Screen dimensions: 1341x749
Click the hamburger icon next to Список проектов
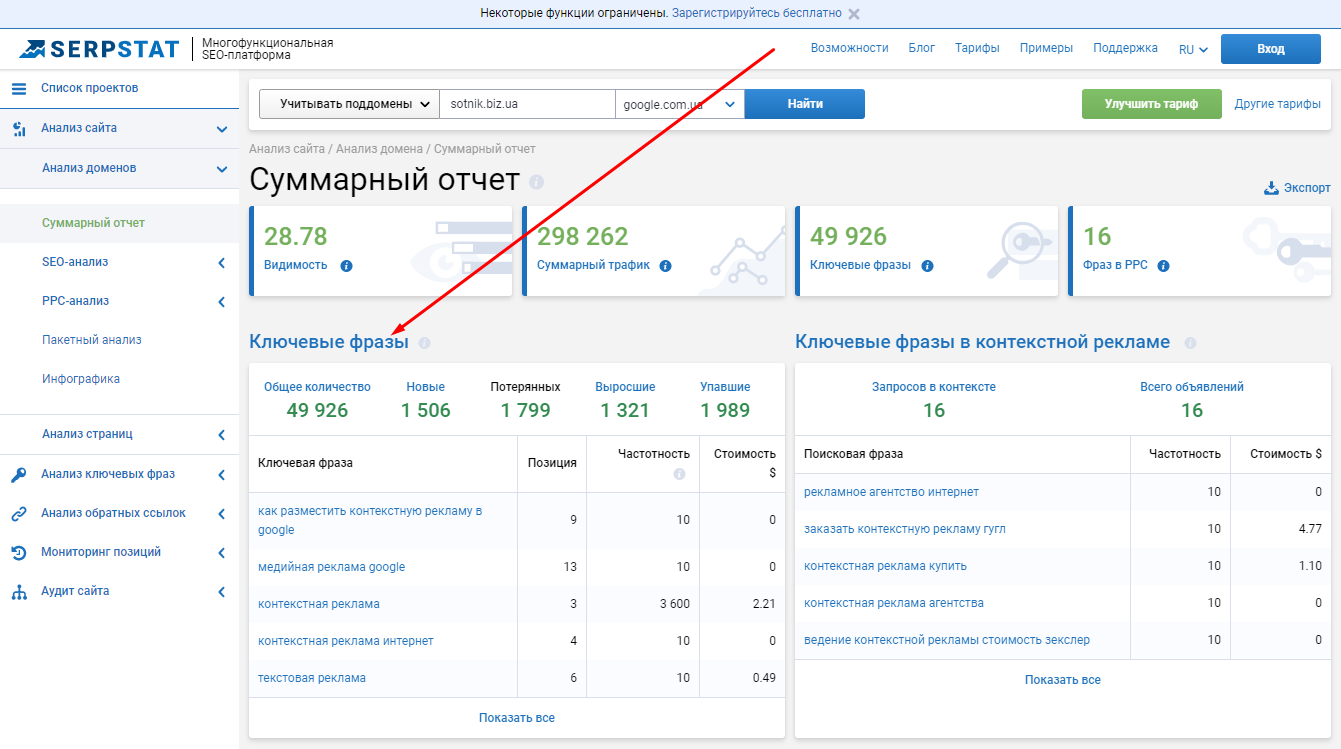tap(18, 88)
